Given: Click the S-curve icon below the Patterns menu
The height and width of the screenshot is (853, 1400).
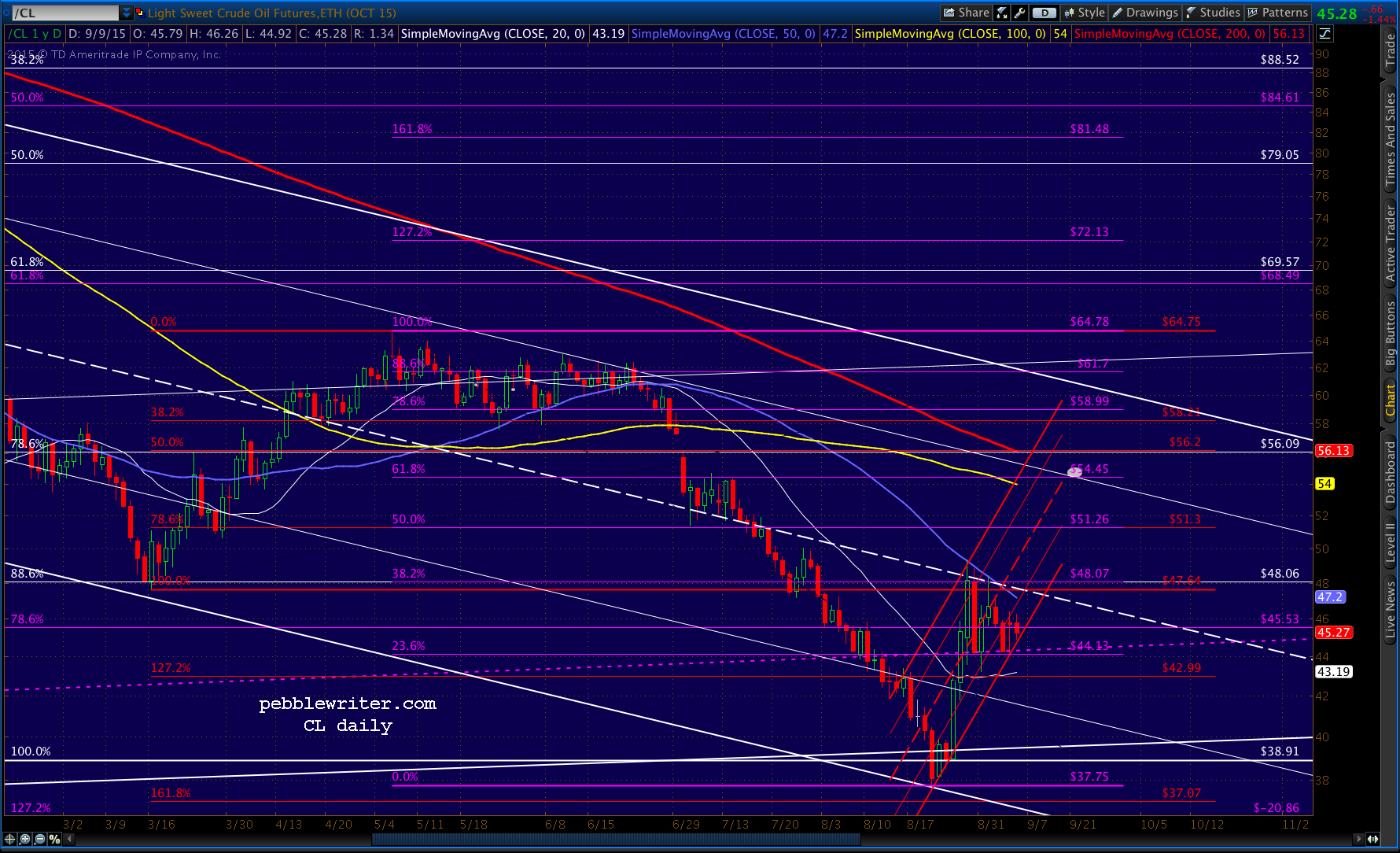Looking at the screenshot, I should click(x=1325, y=33).
